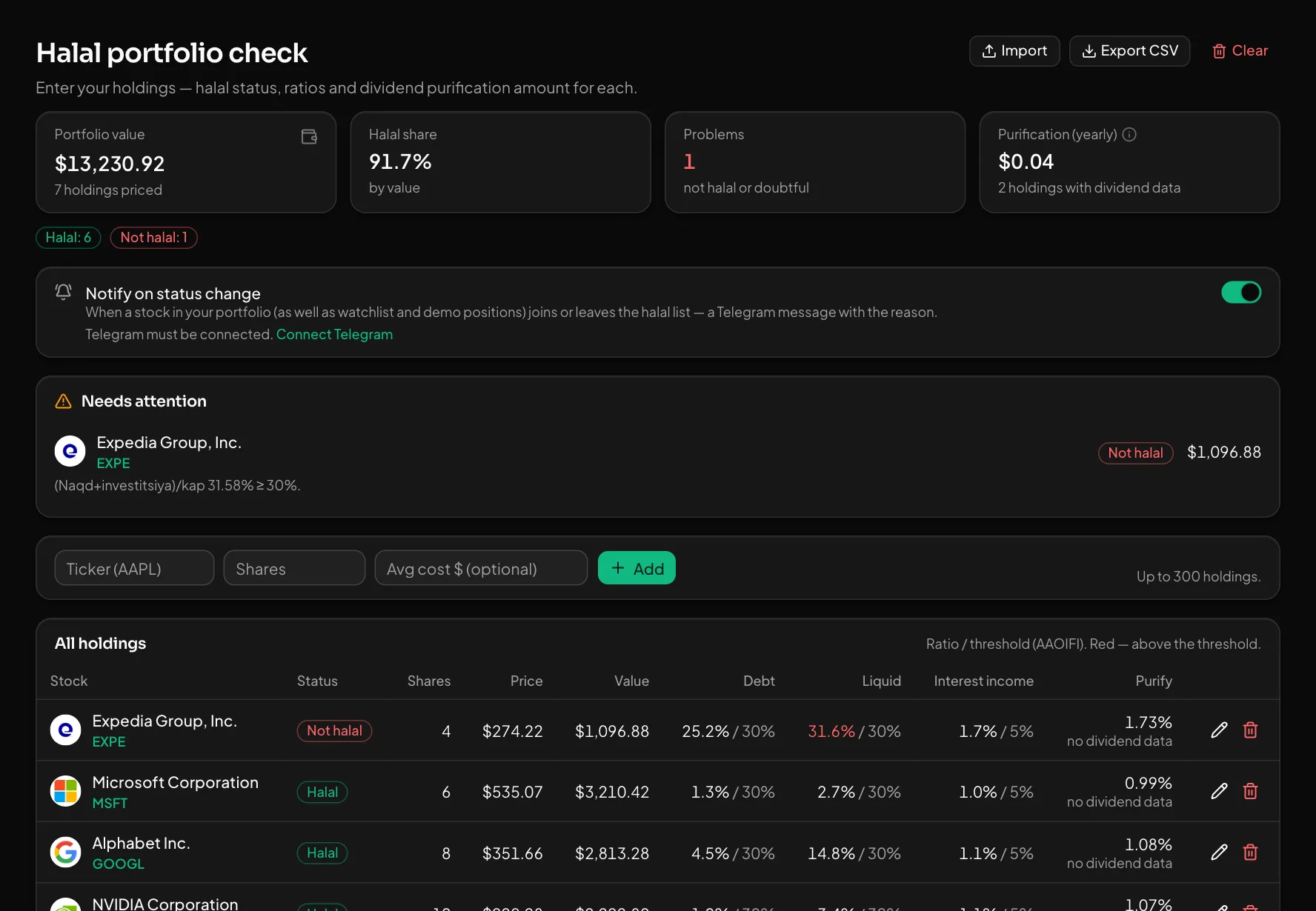Click the 91.7% halal share value
1316x911 pixels.
tap(400, 161)
